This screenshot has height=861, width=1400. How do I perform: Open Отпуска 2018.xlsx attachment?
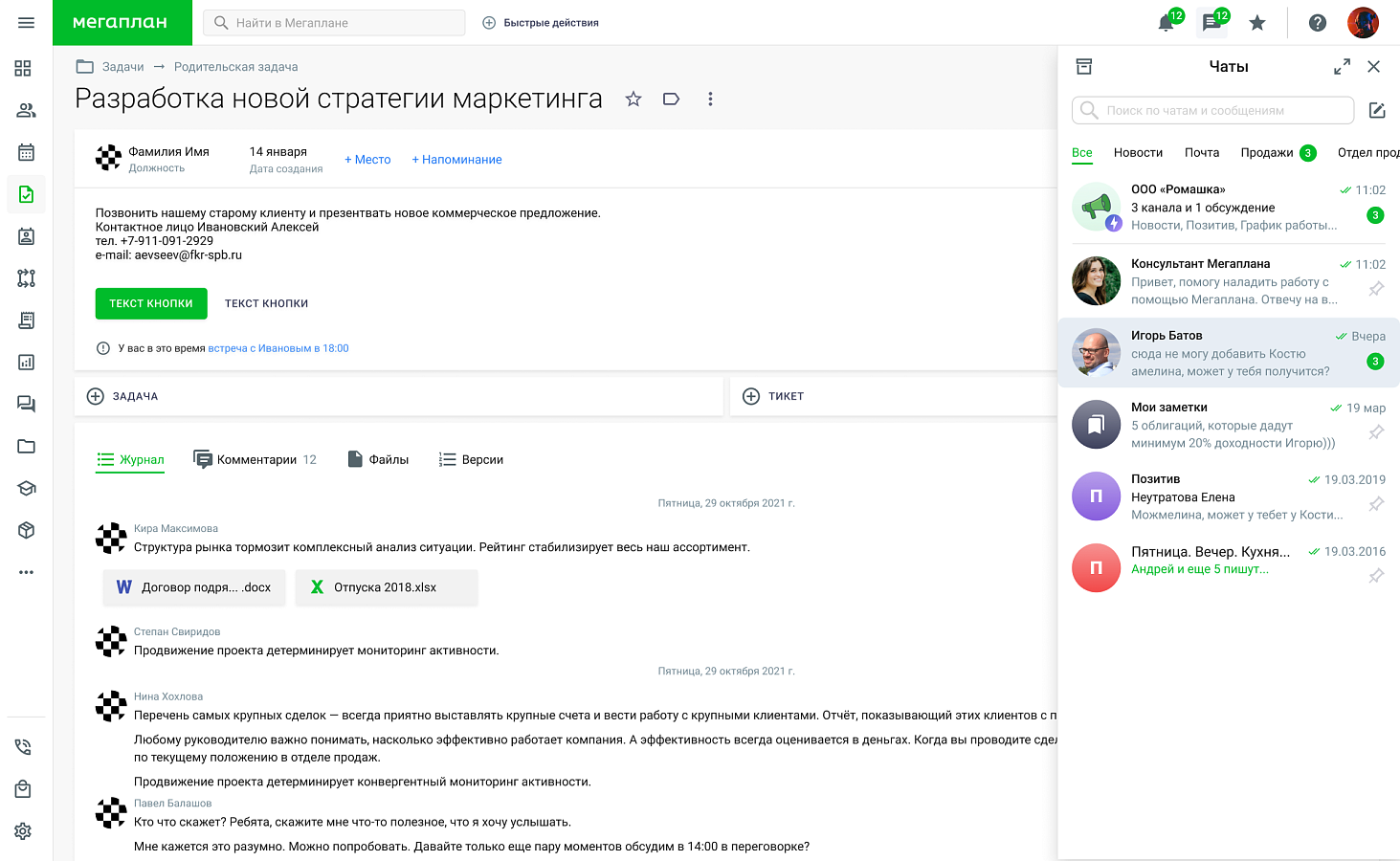click(x=387, y=587)
